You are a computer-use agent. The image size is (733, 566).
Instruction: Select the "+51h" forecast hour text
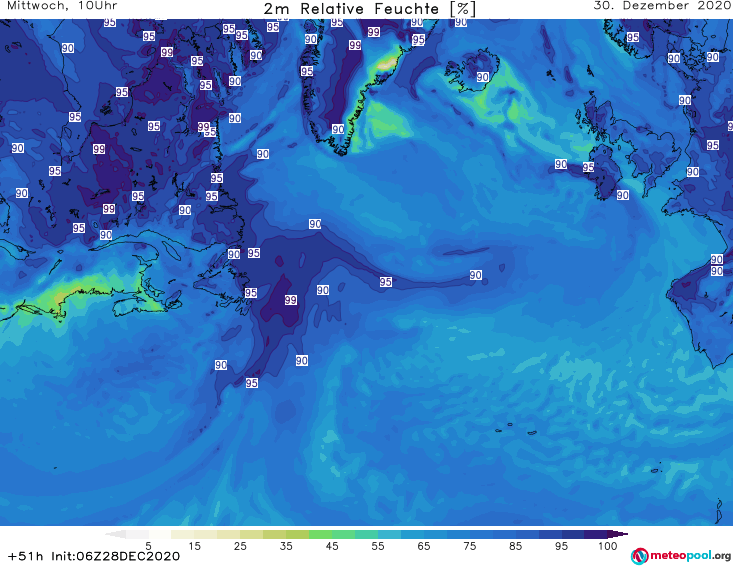pos(25,556)
